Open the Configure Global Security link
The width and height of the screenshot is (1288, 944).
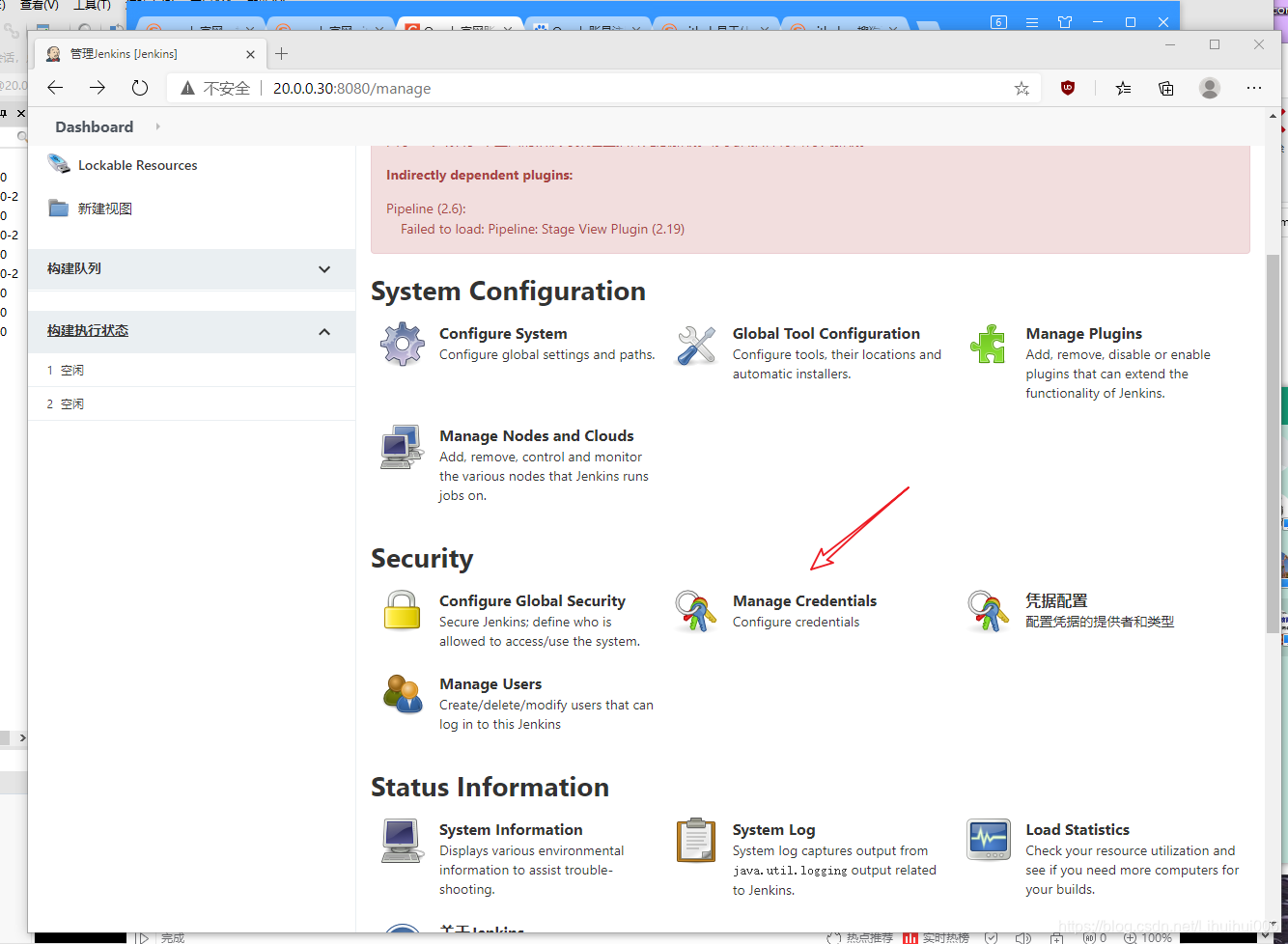click(x=532, y=601)
